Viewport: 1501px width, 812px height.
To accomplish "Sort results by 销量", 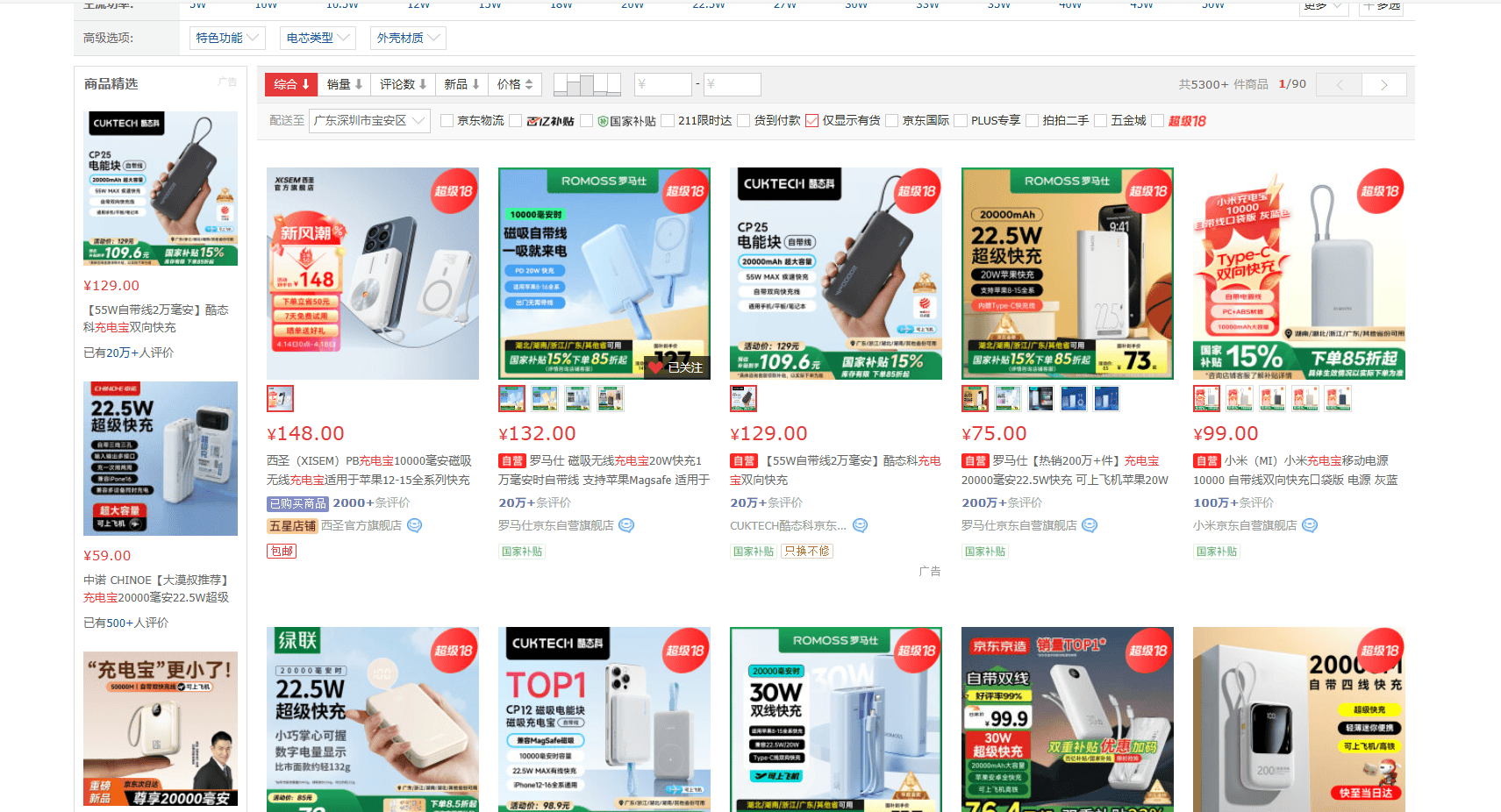I will tap(344, 84).
